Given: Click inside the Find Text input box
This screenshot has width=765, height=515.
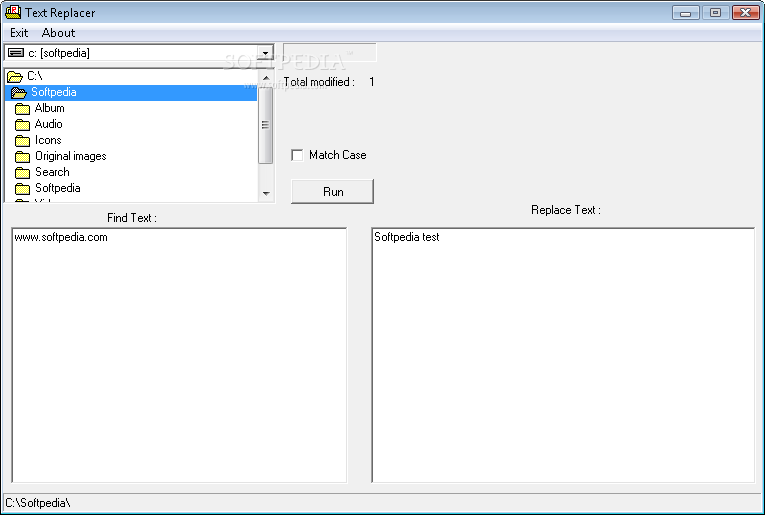Looking at the screenshot, I should click(179, 355).
